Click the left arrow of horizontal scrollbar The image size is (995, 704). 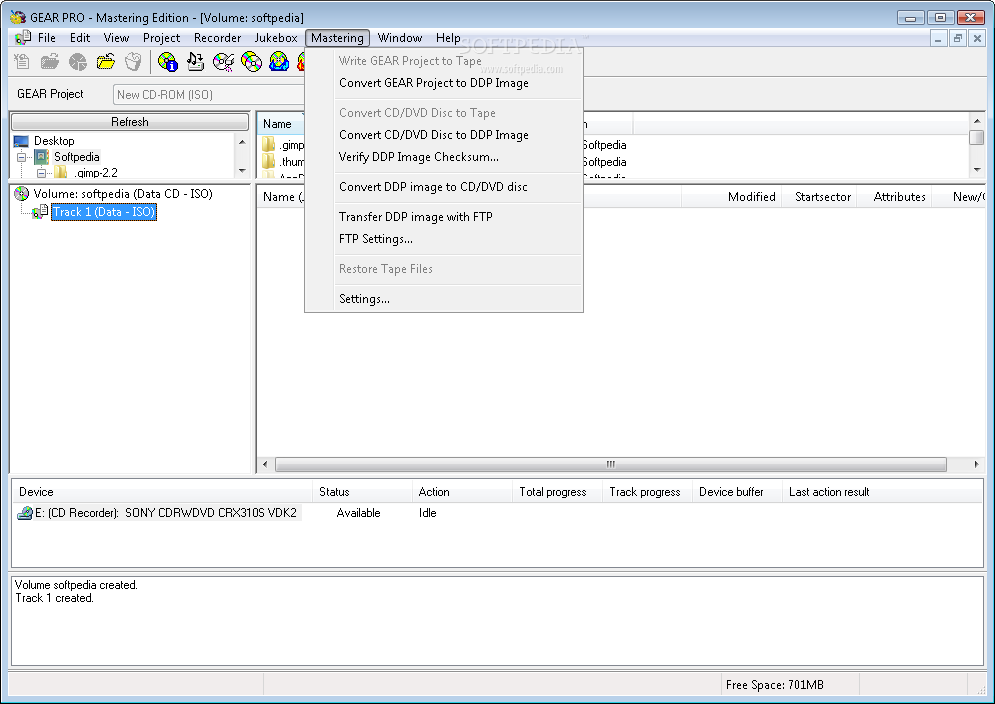265,465
